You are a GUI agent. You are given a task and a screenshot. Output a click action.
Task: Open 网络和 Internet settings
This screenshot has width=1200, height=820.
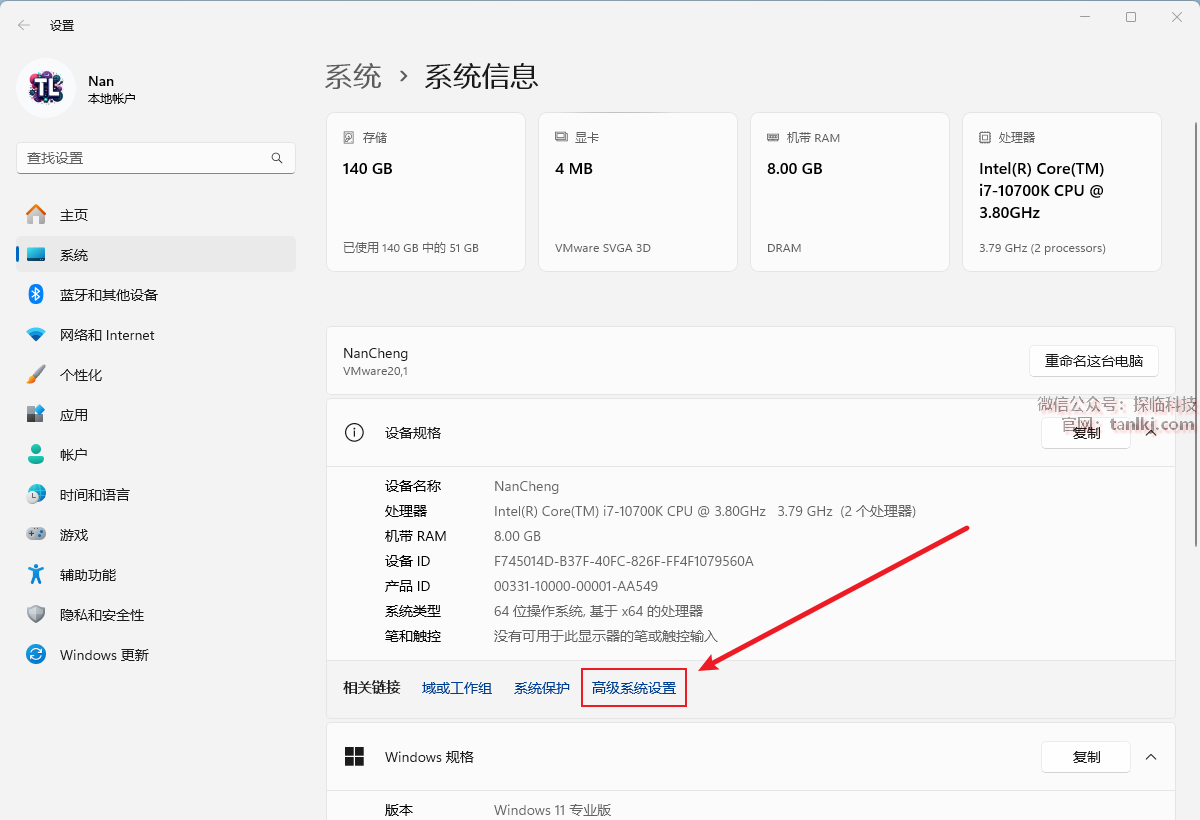(x=106, y=335)
